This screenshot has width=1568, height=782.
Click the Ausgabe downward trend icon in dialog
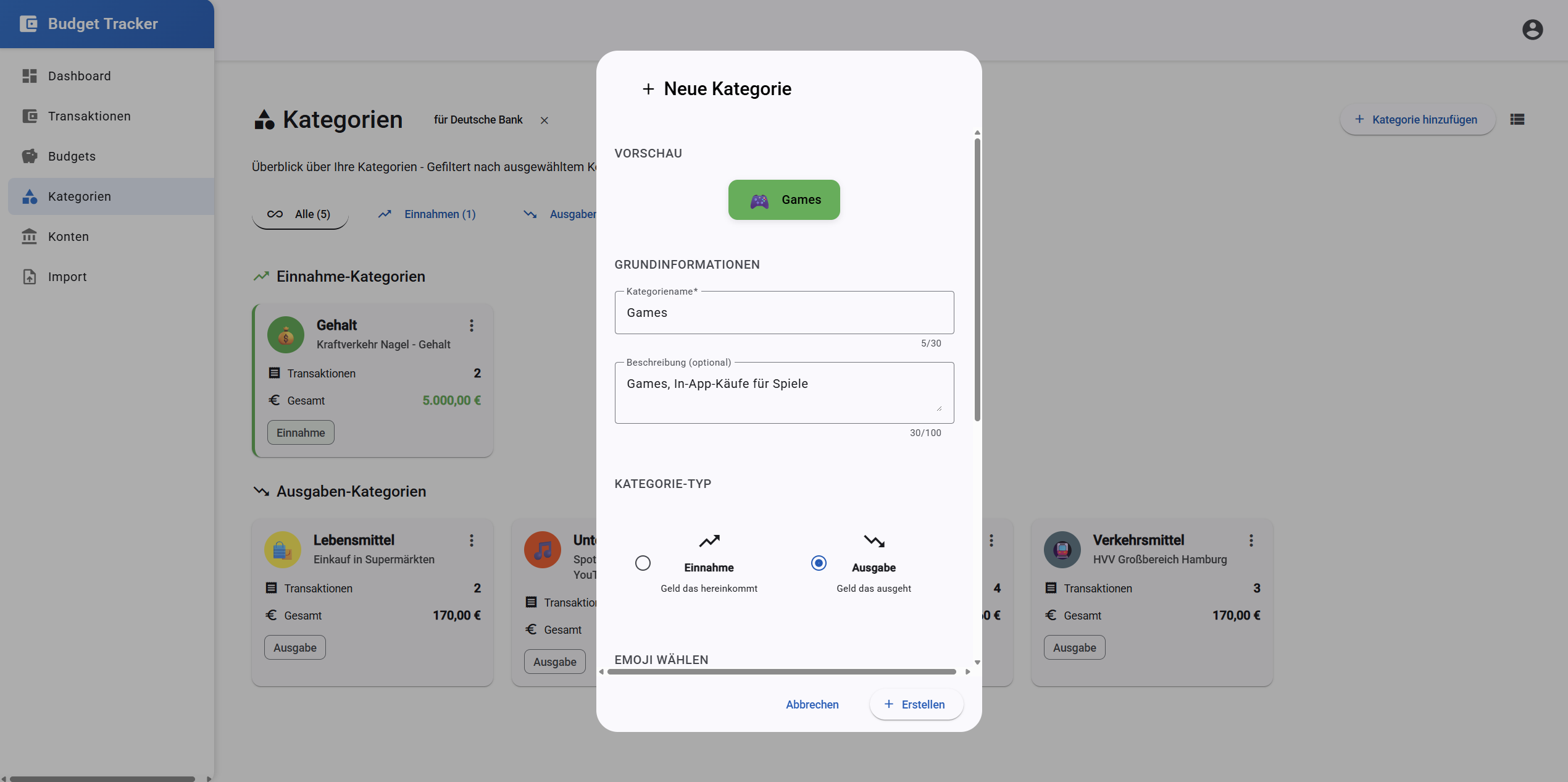pos(874,541)
